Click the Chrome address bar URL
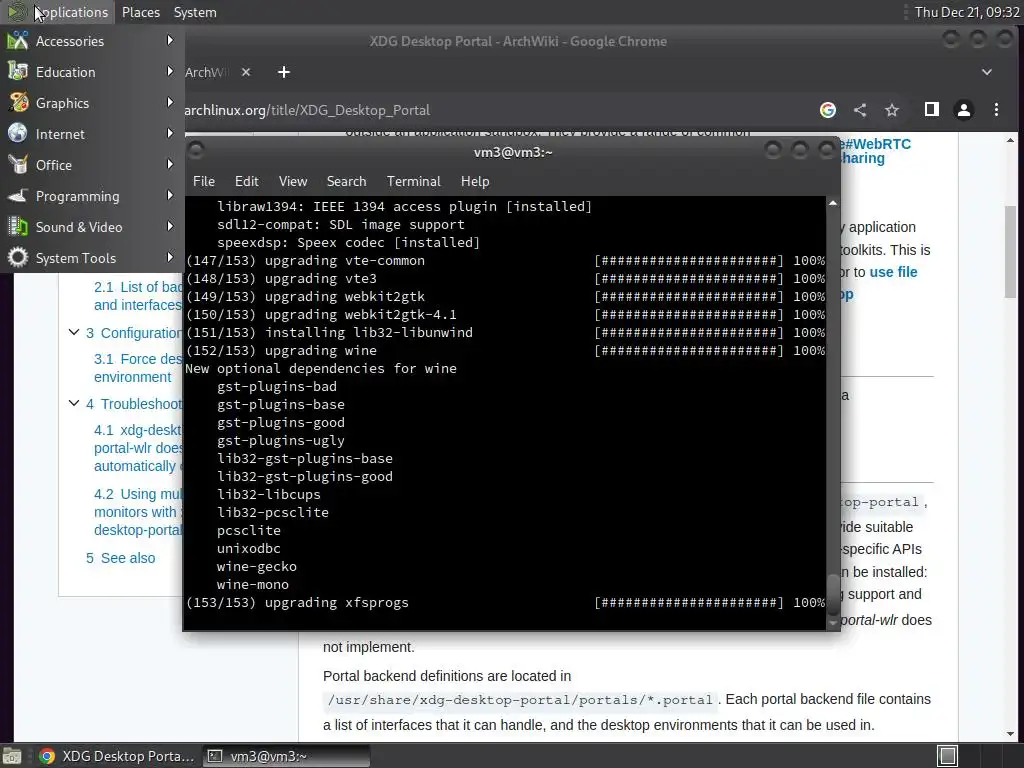Viewport: 1024px width, 768px height. pyautogui.click(x=307, y=110)
